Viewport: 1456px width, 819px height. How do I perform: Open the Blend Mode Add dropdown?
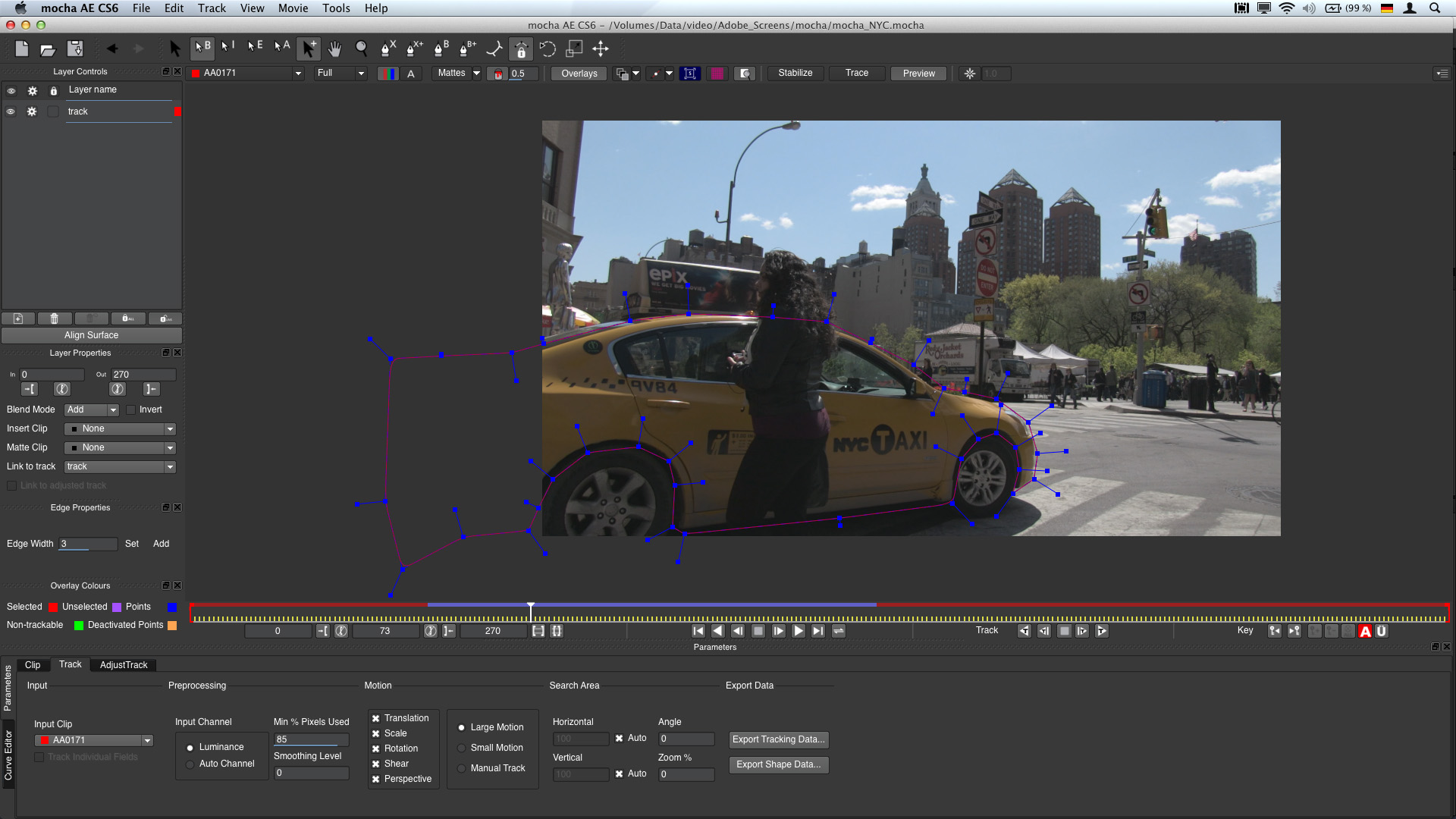click(92, 409)
